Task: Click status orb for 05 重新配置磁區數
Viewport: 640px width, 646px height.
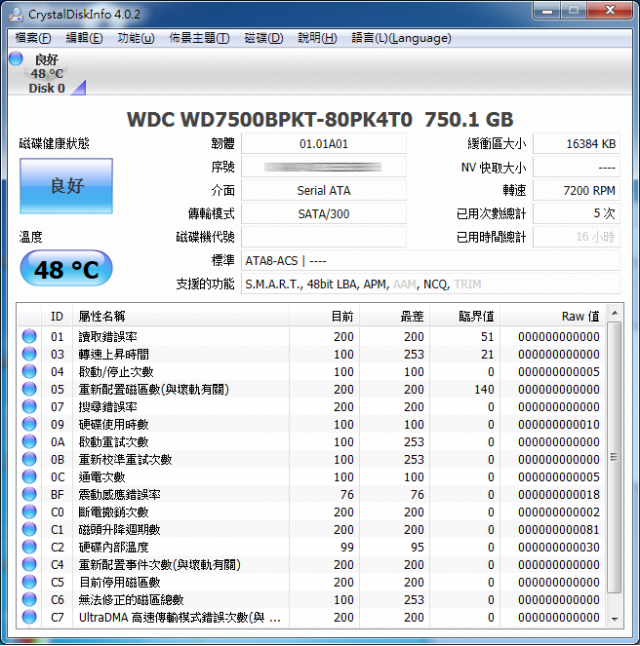Action: [29, 389]
